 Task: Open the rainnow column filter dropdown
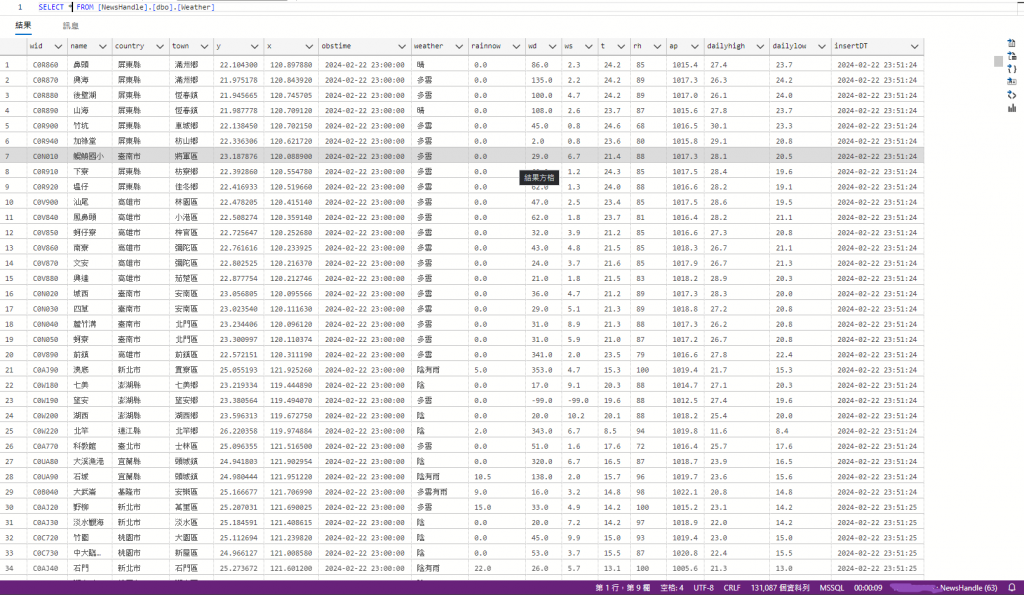(517, 46)
